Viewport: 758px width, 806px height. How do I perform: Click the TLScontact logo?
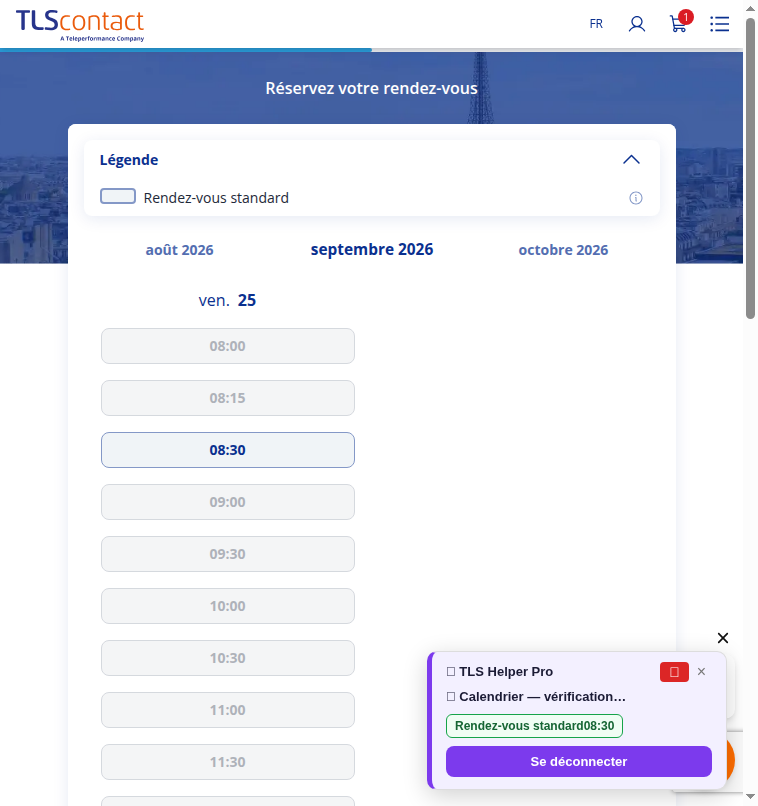(80, 25)
